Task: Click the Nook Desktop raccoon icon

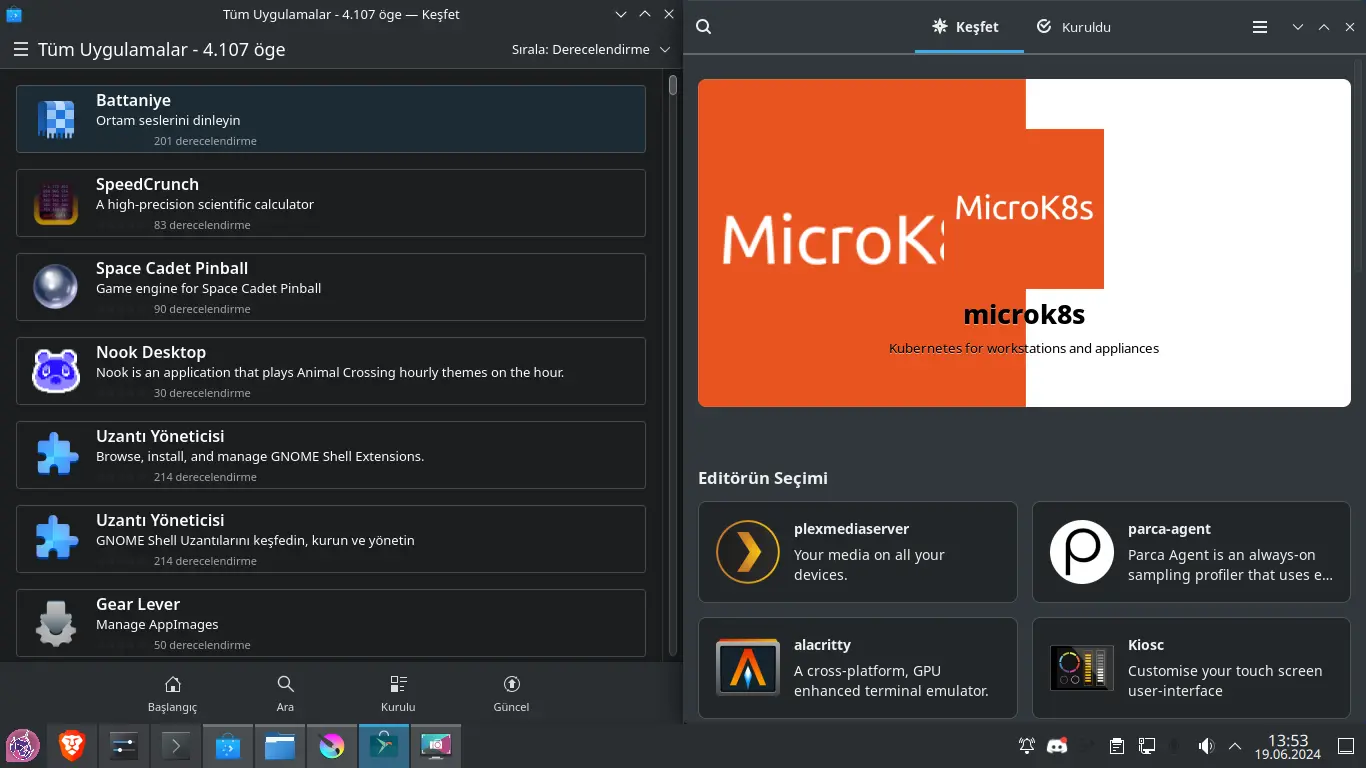Action: click(x=56, y=371)
